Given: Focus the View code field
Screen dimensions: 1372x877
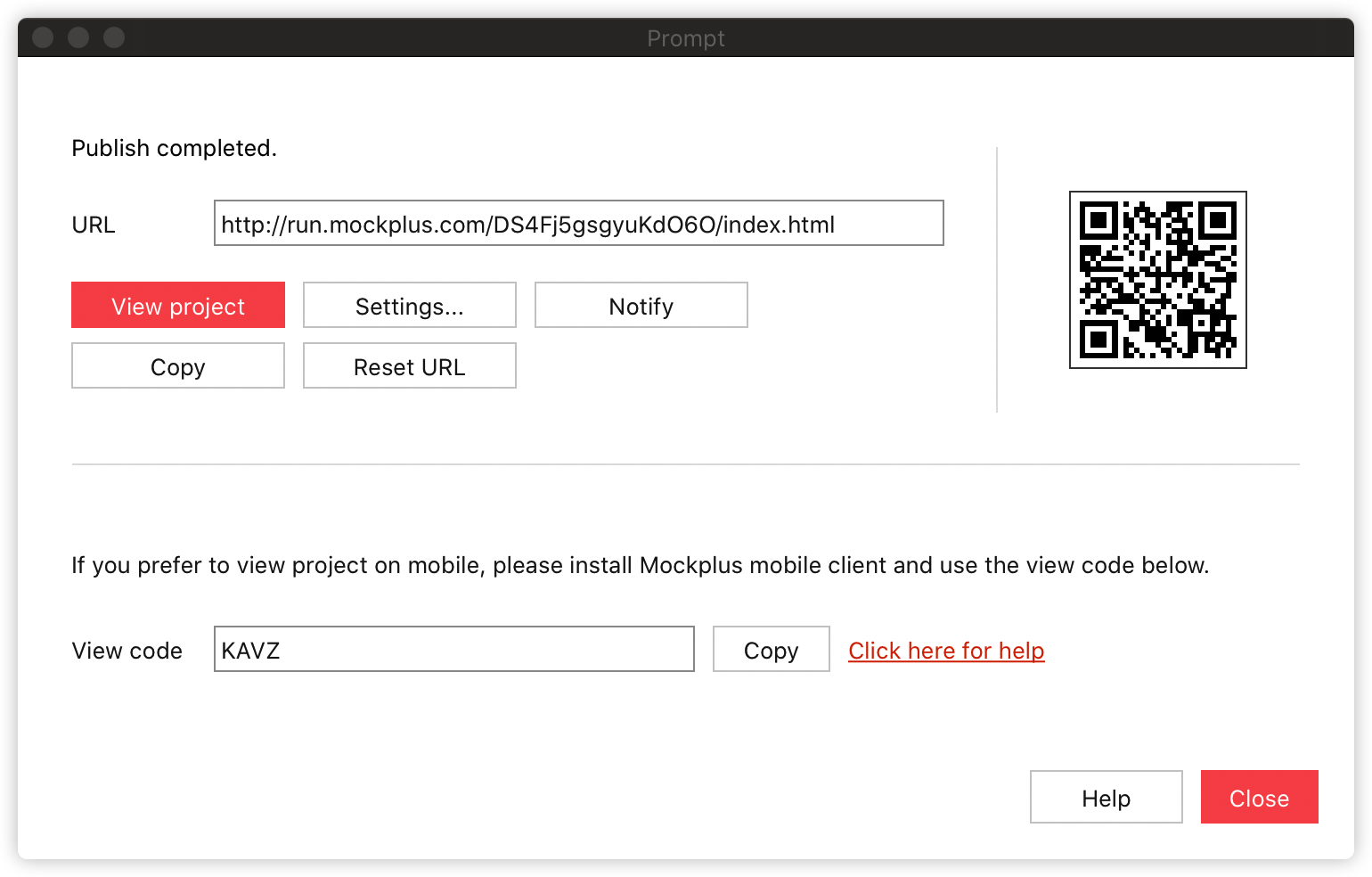Looking at the screenshot, I should (x=454, y=649).
